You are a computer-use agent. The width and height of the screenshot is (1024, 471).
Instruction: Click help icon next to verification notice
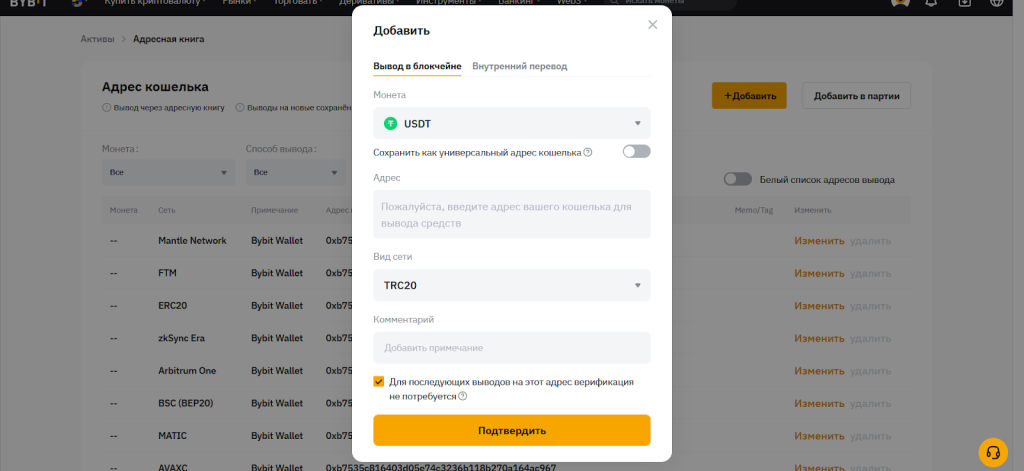tap(463, 396)
